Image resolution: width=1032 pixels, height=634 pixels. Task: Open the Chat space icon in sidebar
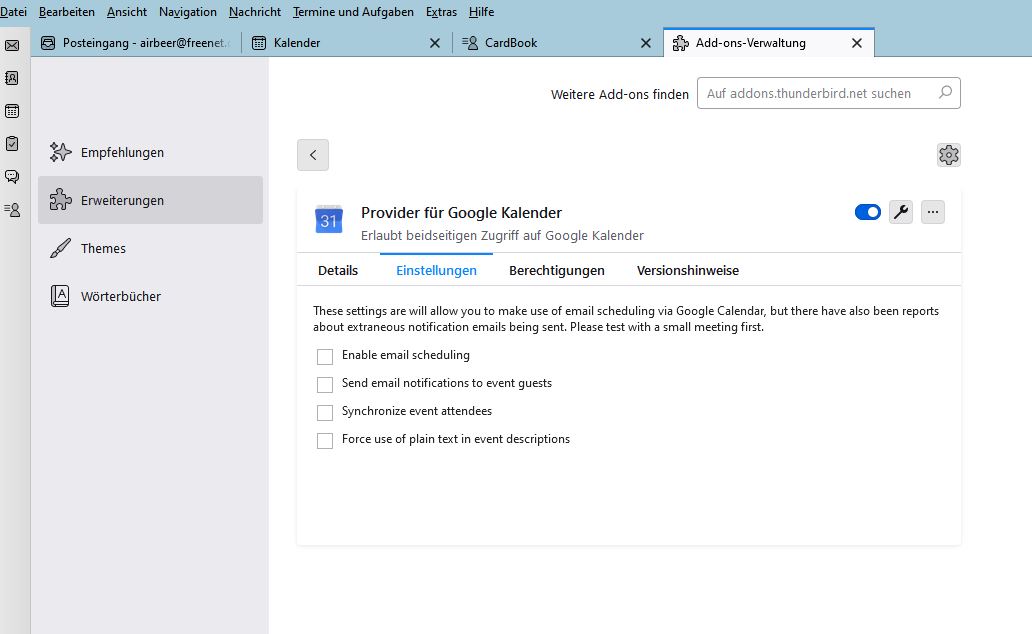[x=12, y=177]
